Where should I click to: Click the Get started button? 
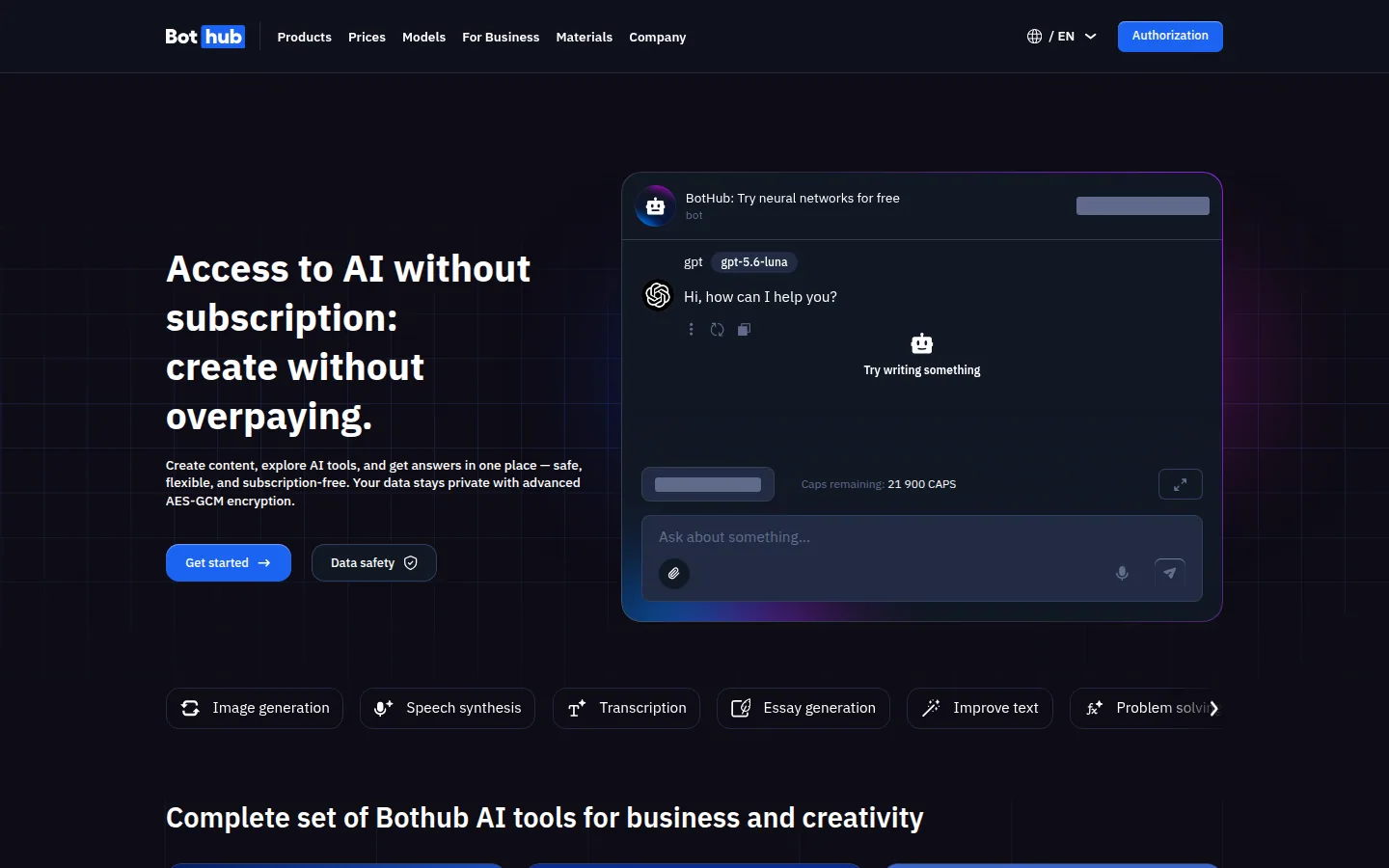click(229, 563)
